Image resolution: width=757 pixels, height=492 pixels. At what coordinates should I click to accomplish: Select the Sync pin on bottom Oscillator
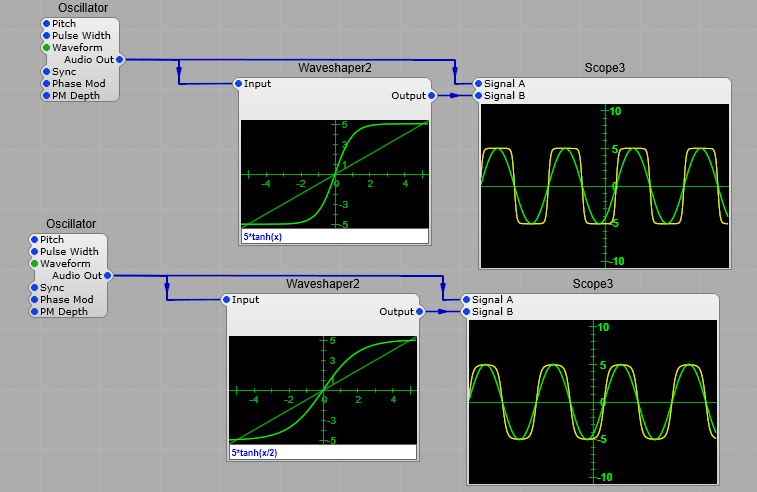coord(34,288)
